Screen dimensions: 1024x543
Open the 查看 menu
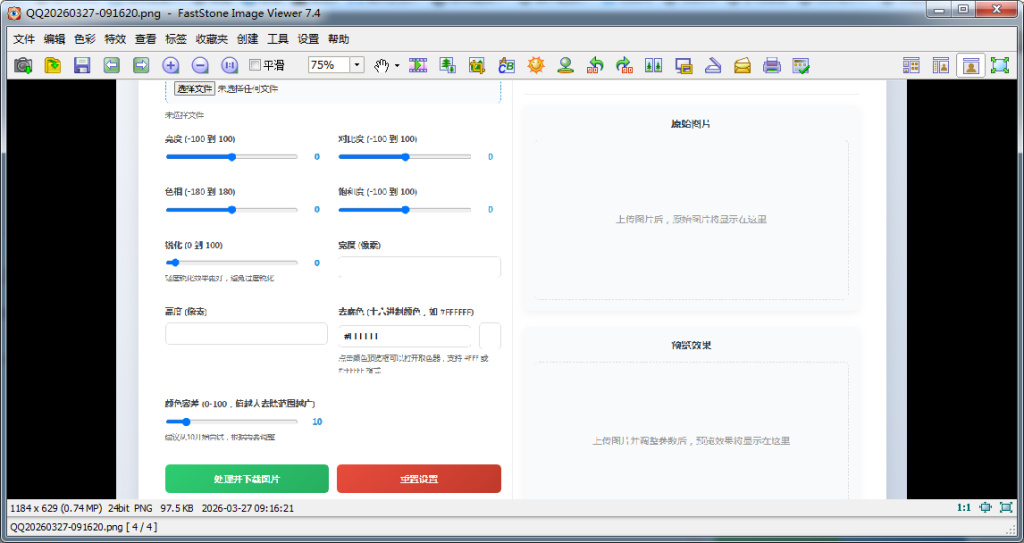coord(146,39)
